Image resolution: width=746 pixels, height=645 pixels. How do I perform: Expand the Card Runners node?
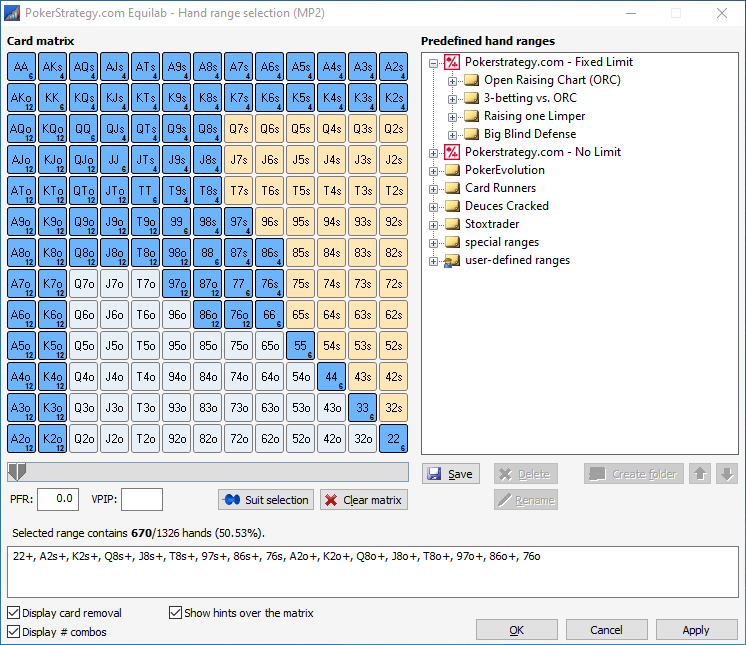(x=433, y=189)
